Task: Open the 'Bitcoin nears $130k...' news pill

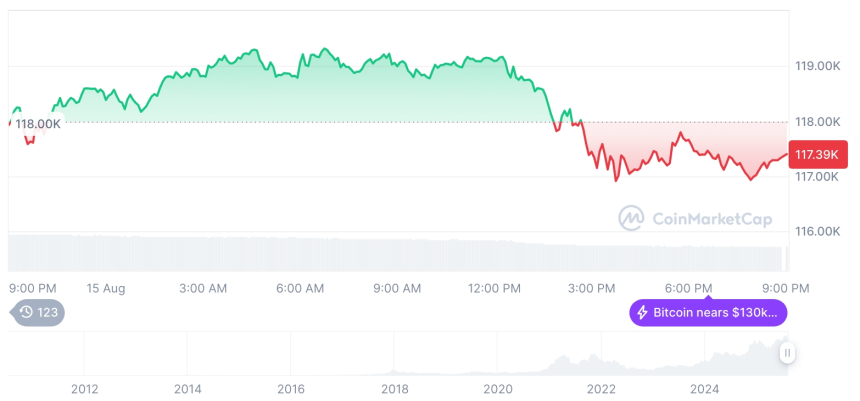Action: [708, 313]
